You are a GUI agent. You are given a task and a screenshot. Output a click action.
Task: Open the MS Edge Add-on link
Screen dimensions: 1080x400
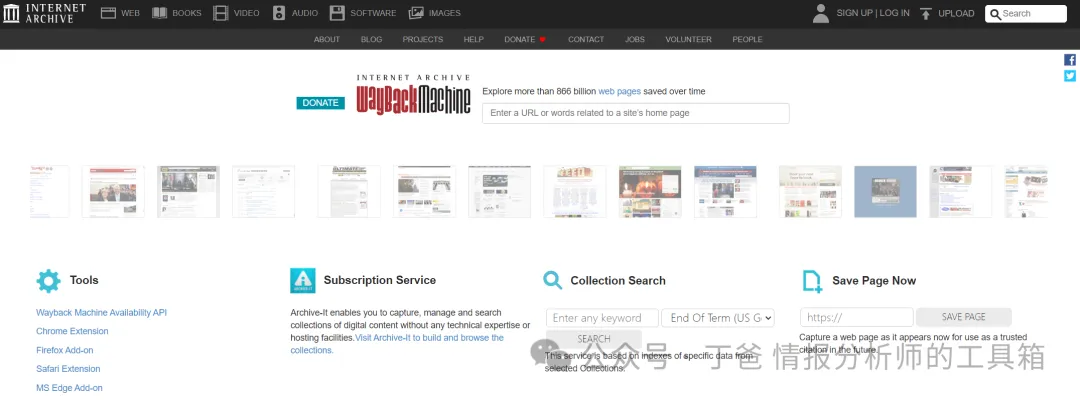[69, 388]
